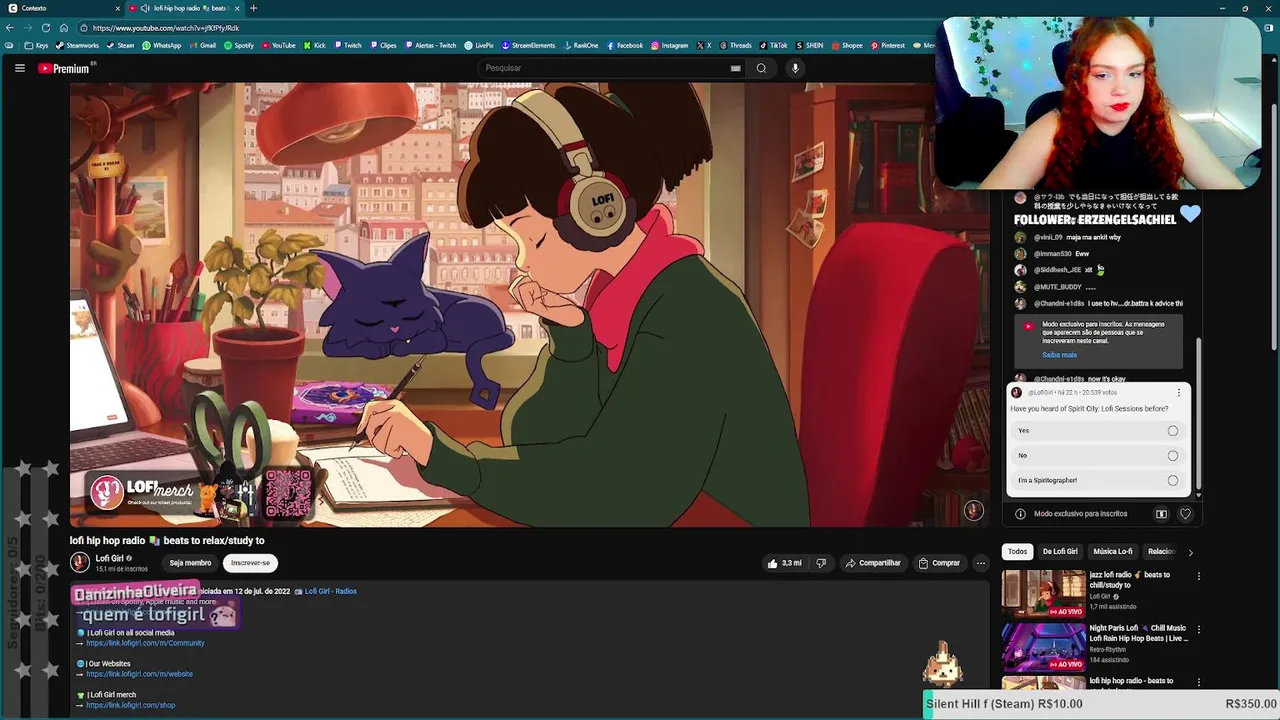The height and width of the screenshot is (720, 1280).
Task: Click the search magnifier button
Action: [x=761, y=68]
